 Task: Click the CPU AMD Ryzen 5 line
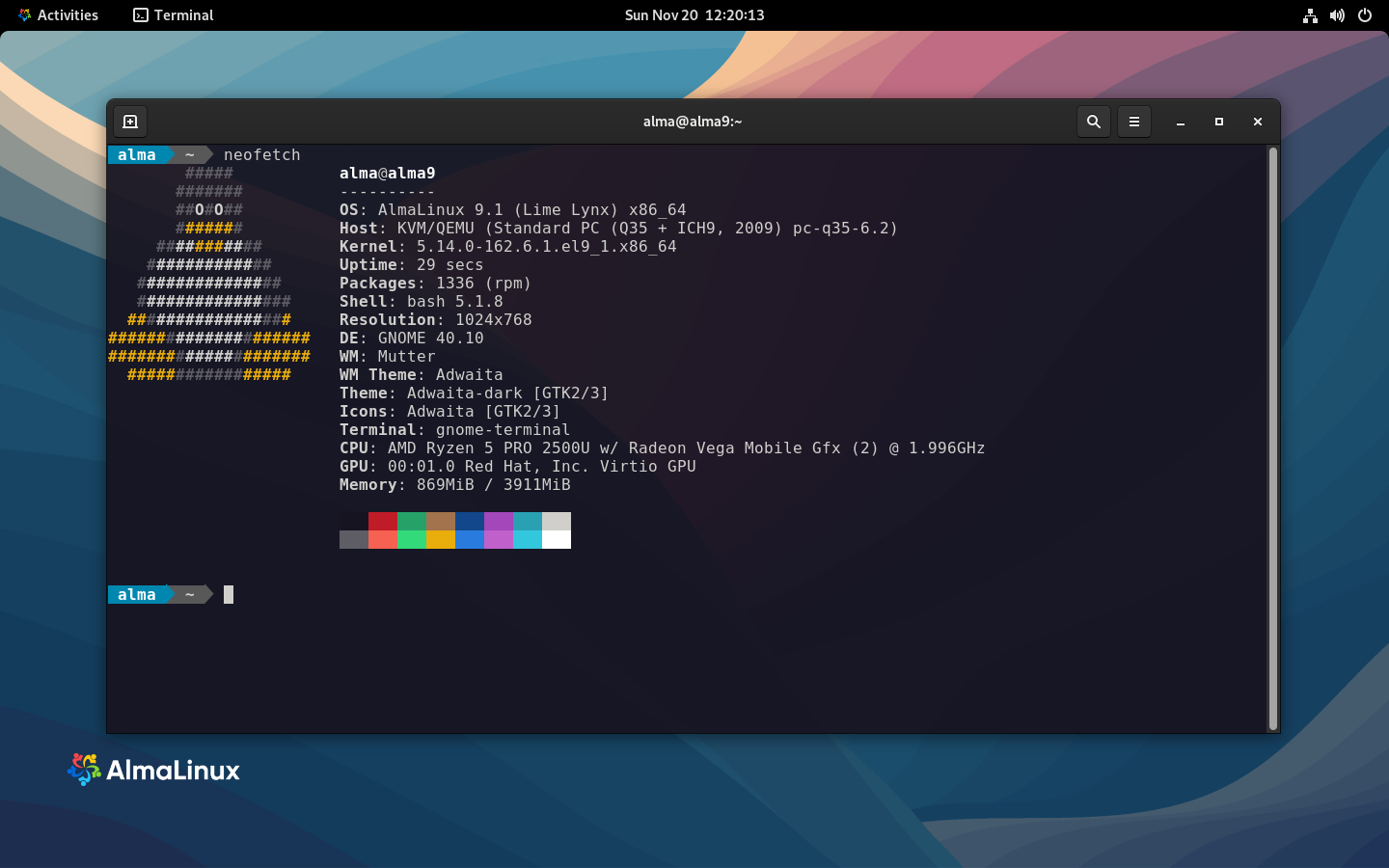pyautogui.click(x=663, y=448)
